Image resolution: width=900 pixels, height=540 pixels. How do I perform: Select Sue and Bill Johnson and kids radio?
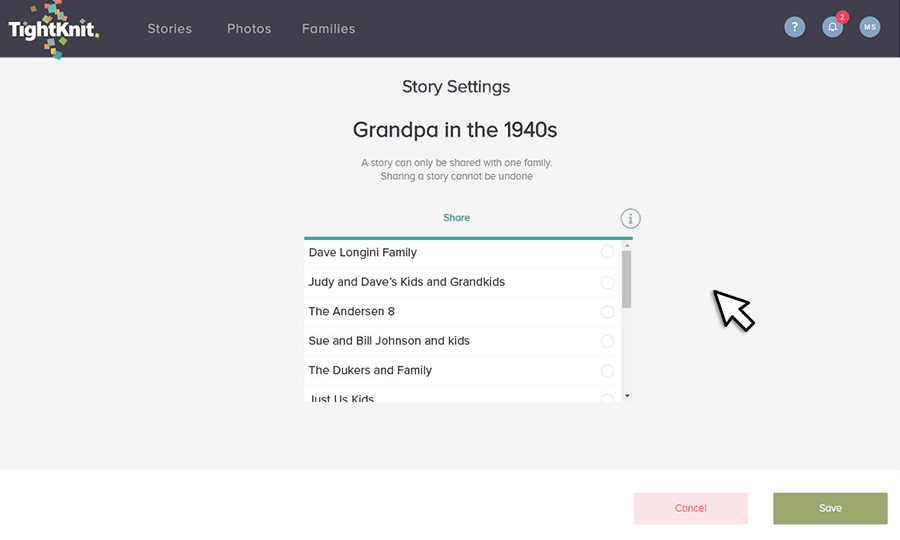pyautogui.click(x=607, y=341)
